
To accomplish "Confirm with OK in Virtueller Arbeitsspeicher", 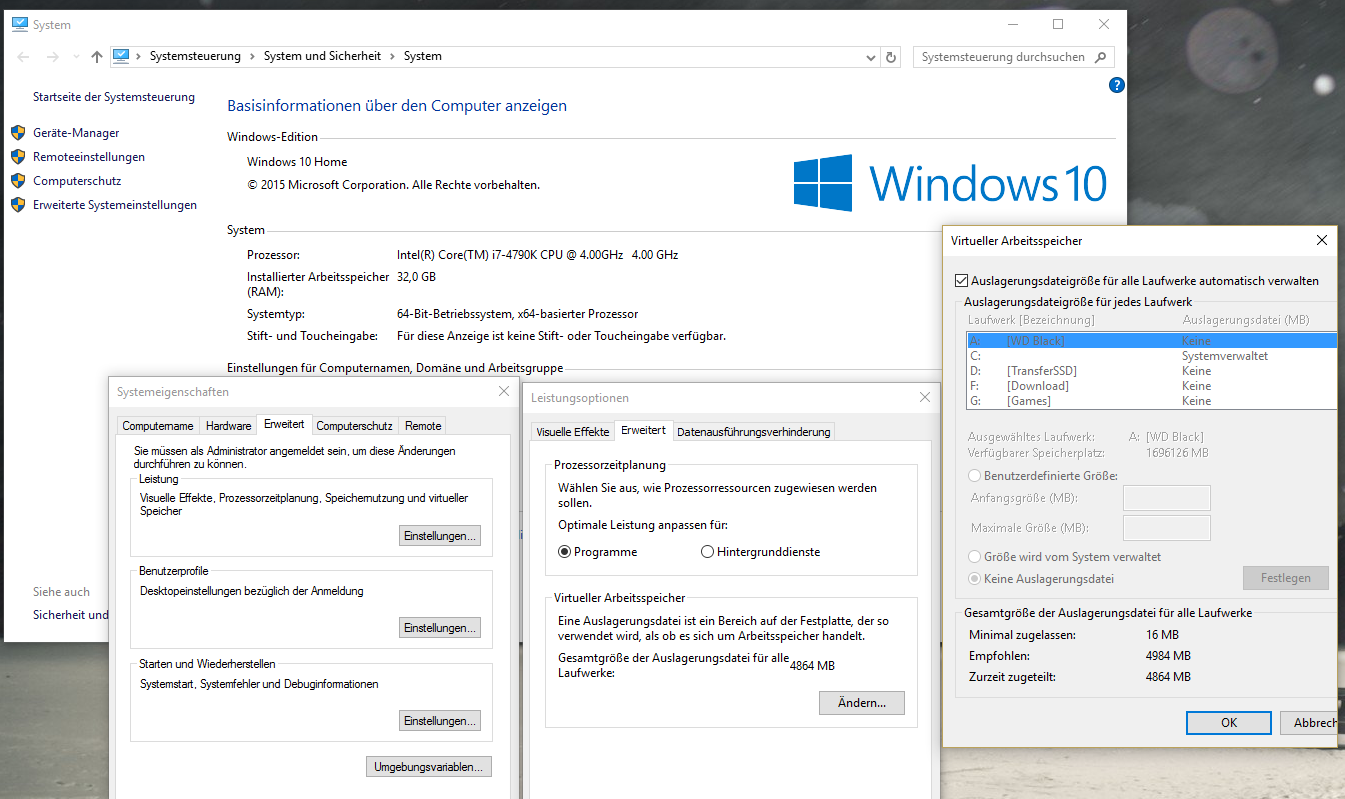I will pyautogui.click(x=1229, y=722).
